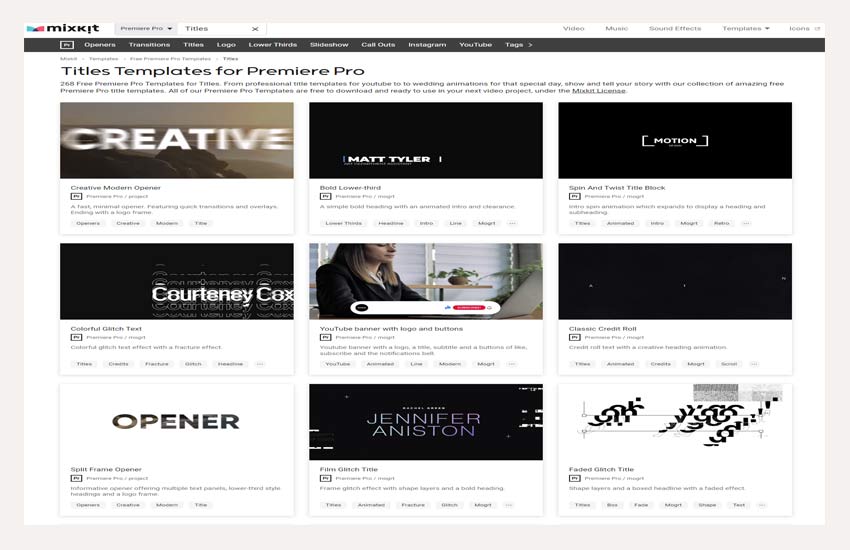Expand more tags on Bold Lower-third card

coord(512,223)
